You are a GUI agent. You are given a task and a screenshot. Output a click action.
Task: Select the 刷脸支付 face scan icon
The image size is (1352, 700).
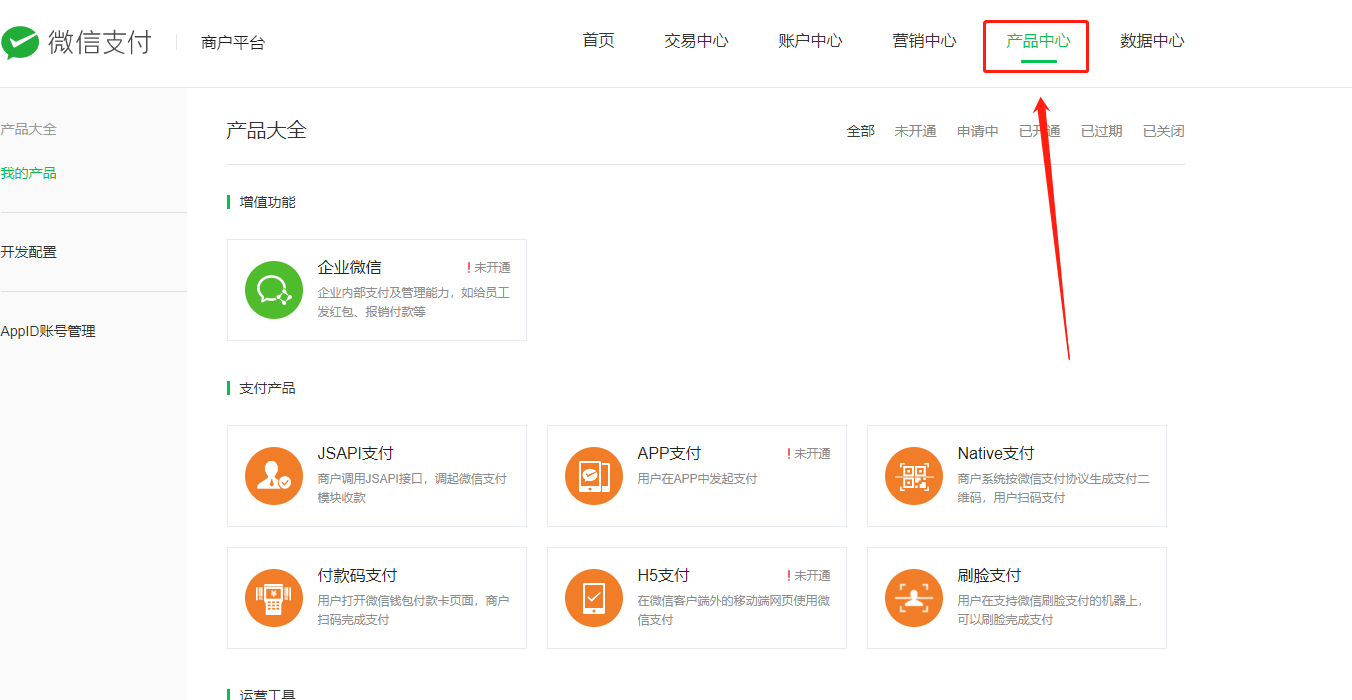[x=914, y=598]
